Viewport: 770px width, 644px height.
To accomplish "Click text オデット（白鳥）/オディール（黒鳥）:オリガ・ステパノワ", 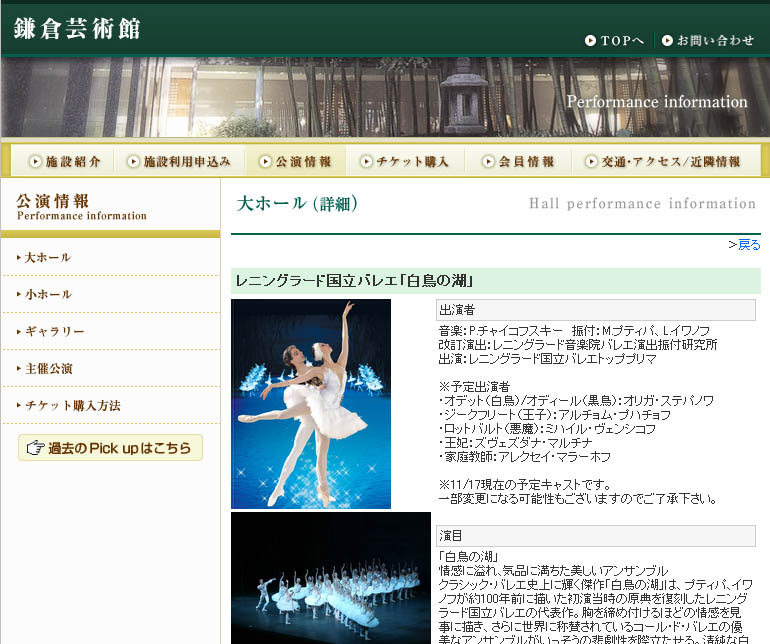I will (576, 400).
